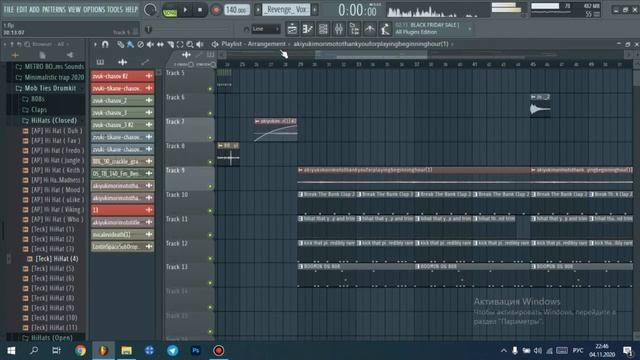Toggle the Track 7 mute light

click(x=210, y=138)
